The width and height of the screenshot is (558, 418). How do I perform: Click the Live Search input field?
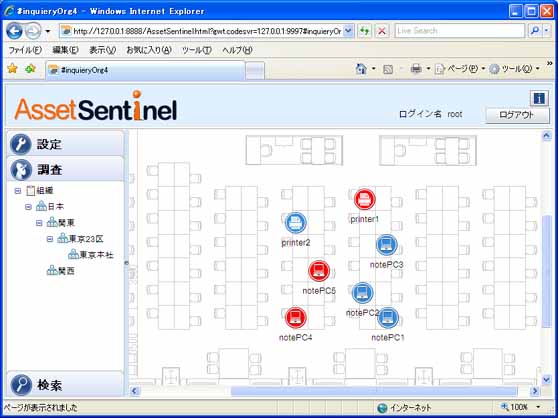pyautogui.click(x=459, y=31)
